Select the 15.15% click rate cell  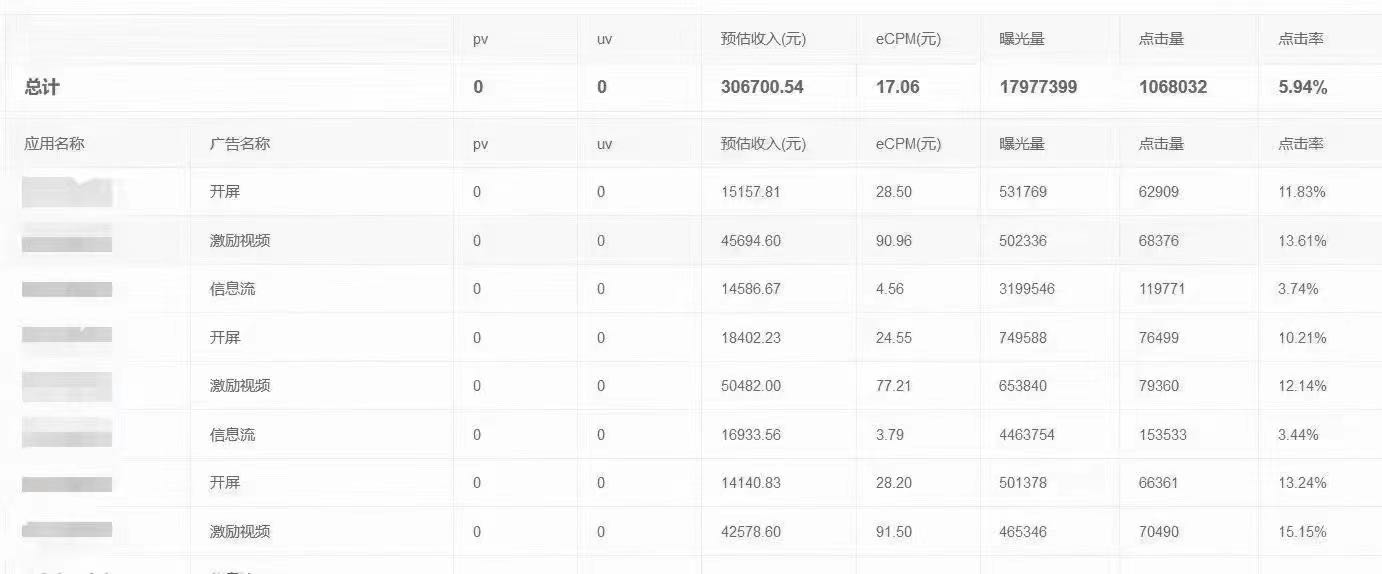(1302, 532)
